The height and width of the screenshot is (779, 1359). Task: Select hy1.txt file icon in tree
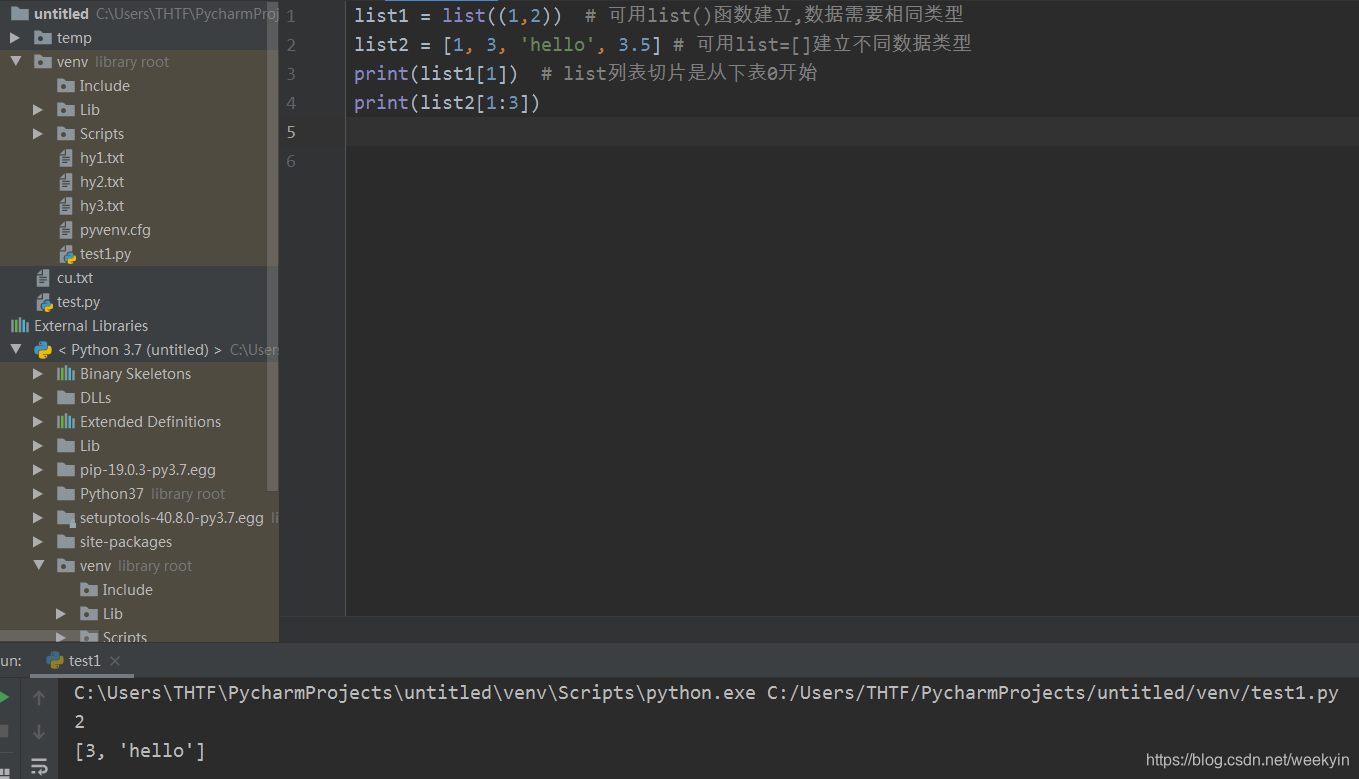[x=66, y=158]
